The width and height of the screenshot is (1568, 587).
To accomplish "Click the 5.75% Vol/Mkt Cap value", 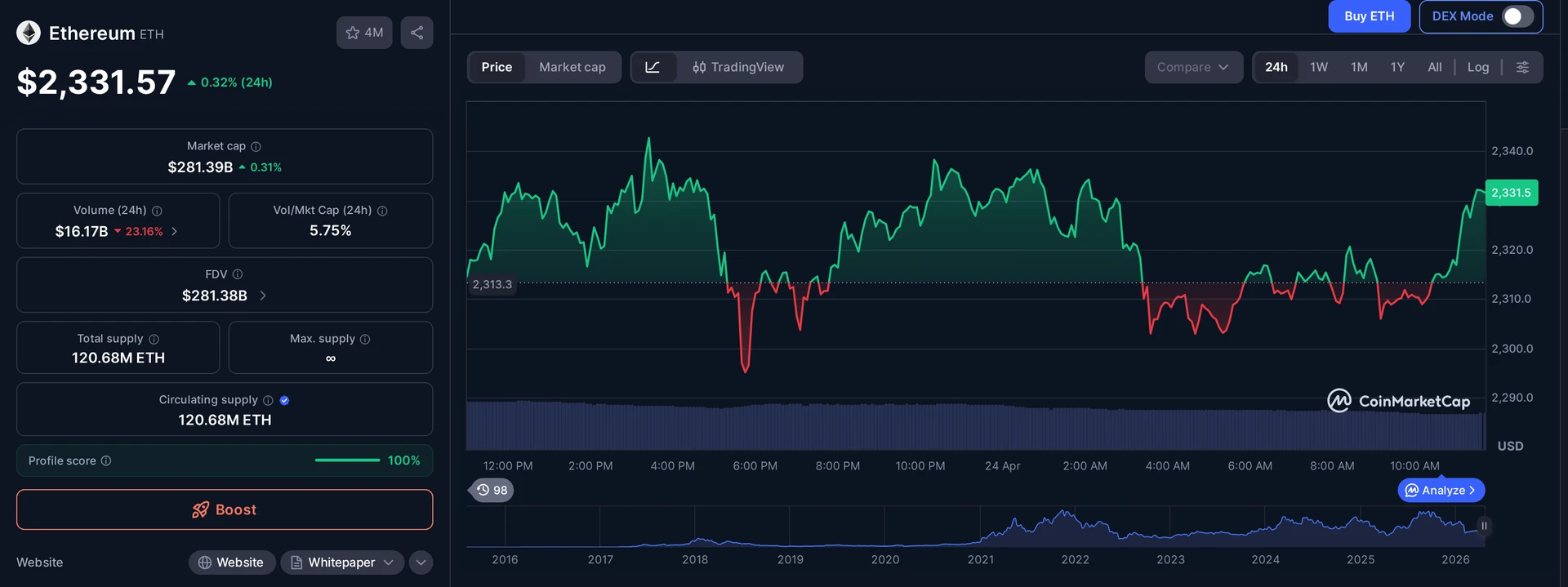I will point(331,231).
